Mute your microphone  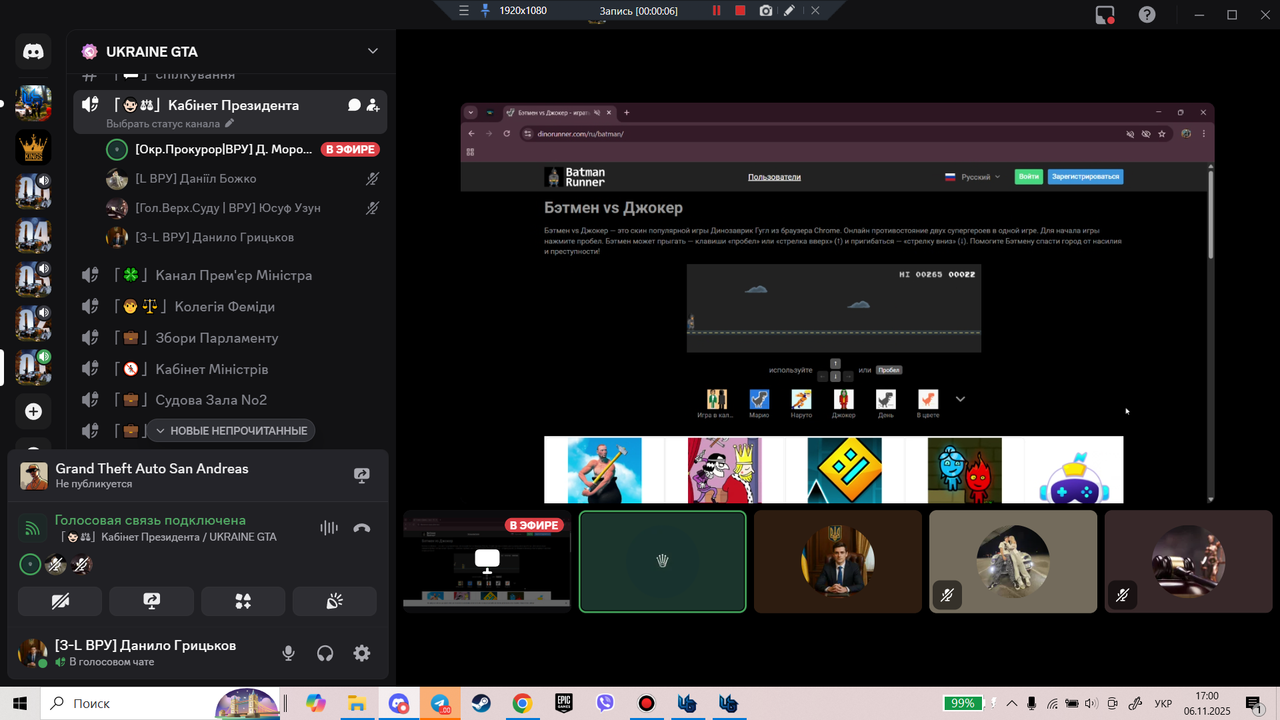pyautogui.click(x=288, y=653)
